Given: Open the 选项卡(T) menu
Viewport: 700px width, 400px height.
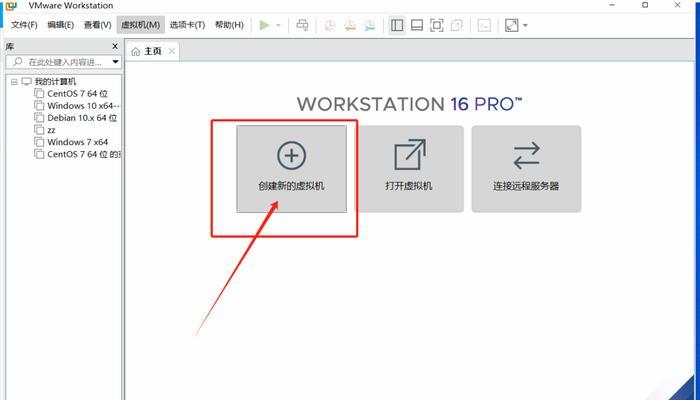Looking at the screenshot, I should (187, 25).
